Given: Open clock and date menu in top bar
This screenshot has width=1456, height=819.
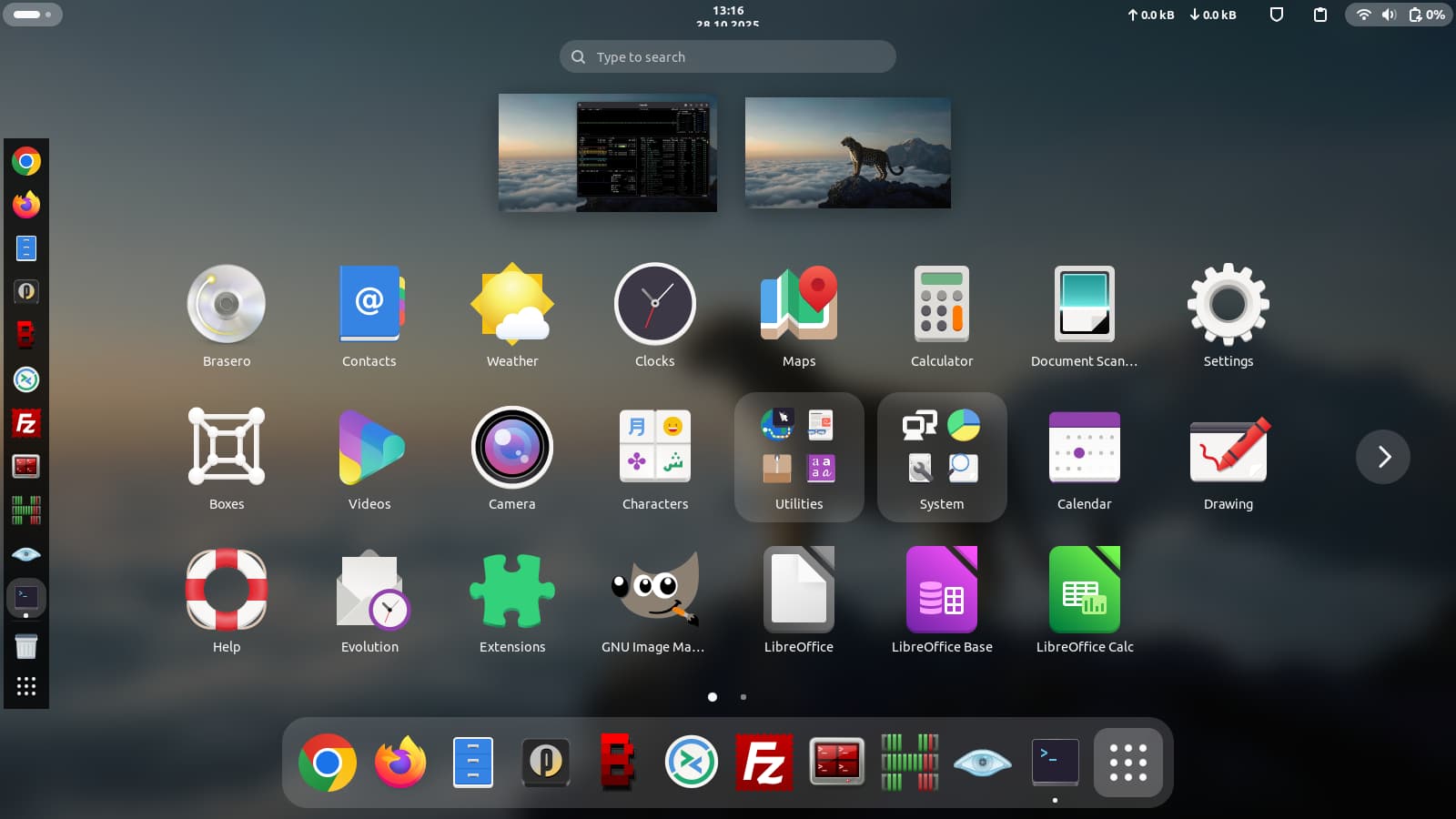Looking at the screenshot, I should [728, 15].
